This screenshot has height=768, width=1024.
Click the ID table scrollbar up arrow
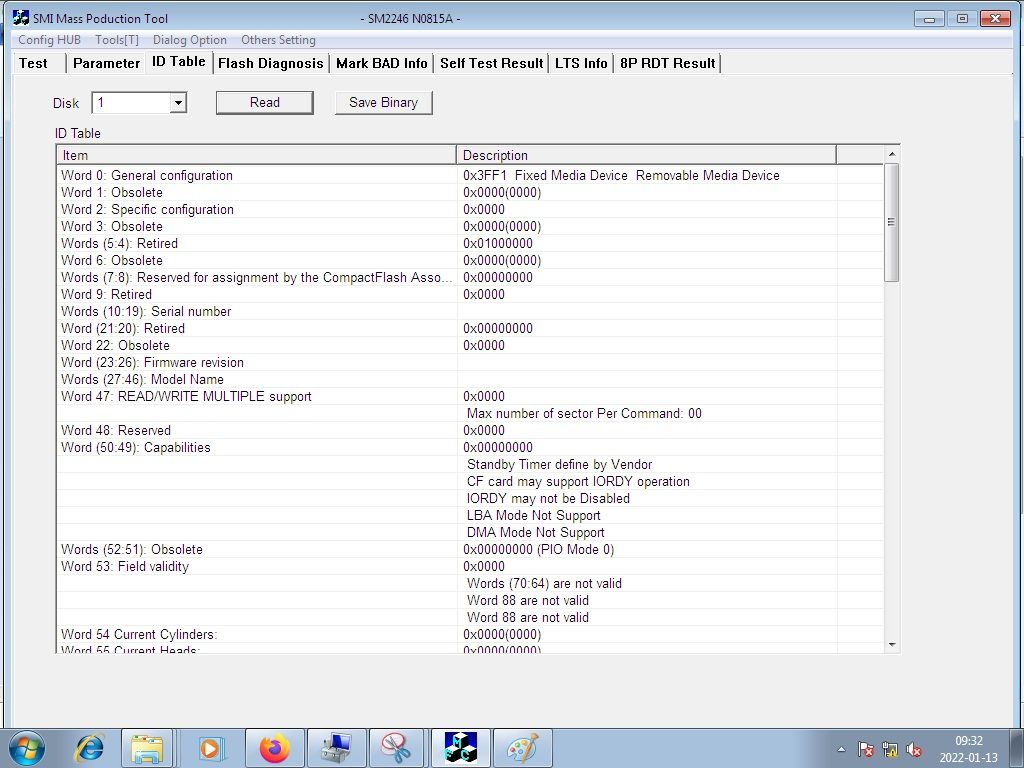[891, 154]
